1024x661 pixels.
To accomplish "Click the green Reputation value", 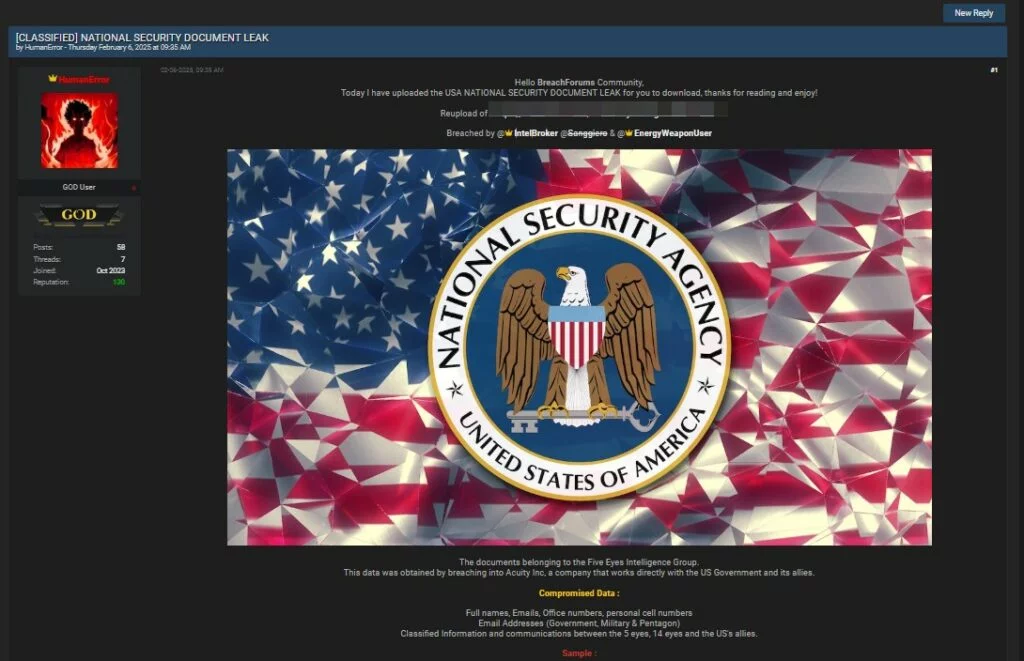I will (x=119, y=282).
